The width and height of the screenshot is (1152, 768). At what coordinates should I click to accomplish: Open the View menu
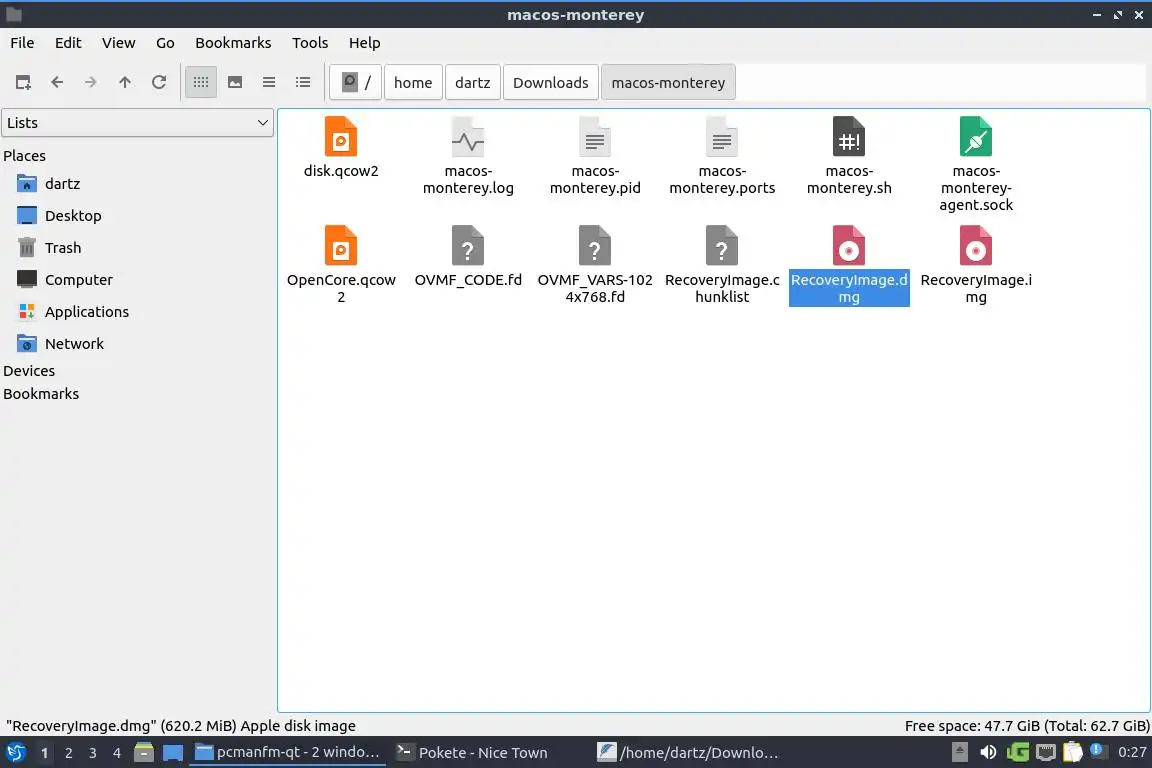pos(118,43)
